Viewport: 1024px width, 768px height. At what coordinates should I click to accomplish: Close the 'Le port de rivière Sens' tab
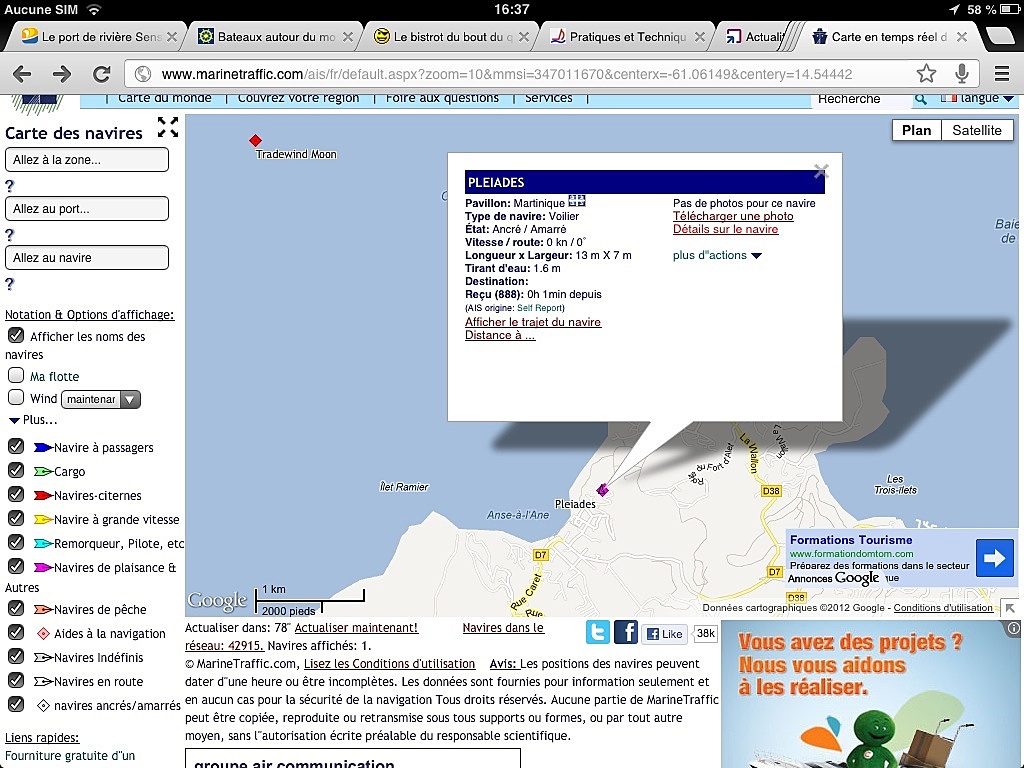[x=172, y=37]
